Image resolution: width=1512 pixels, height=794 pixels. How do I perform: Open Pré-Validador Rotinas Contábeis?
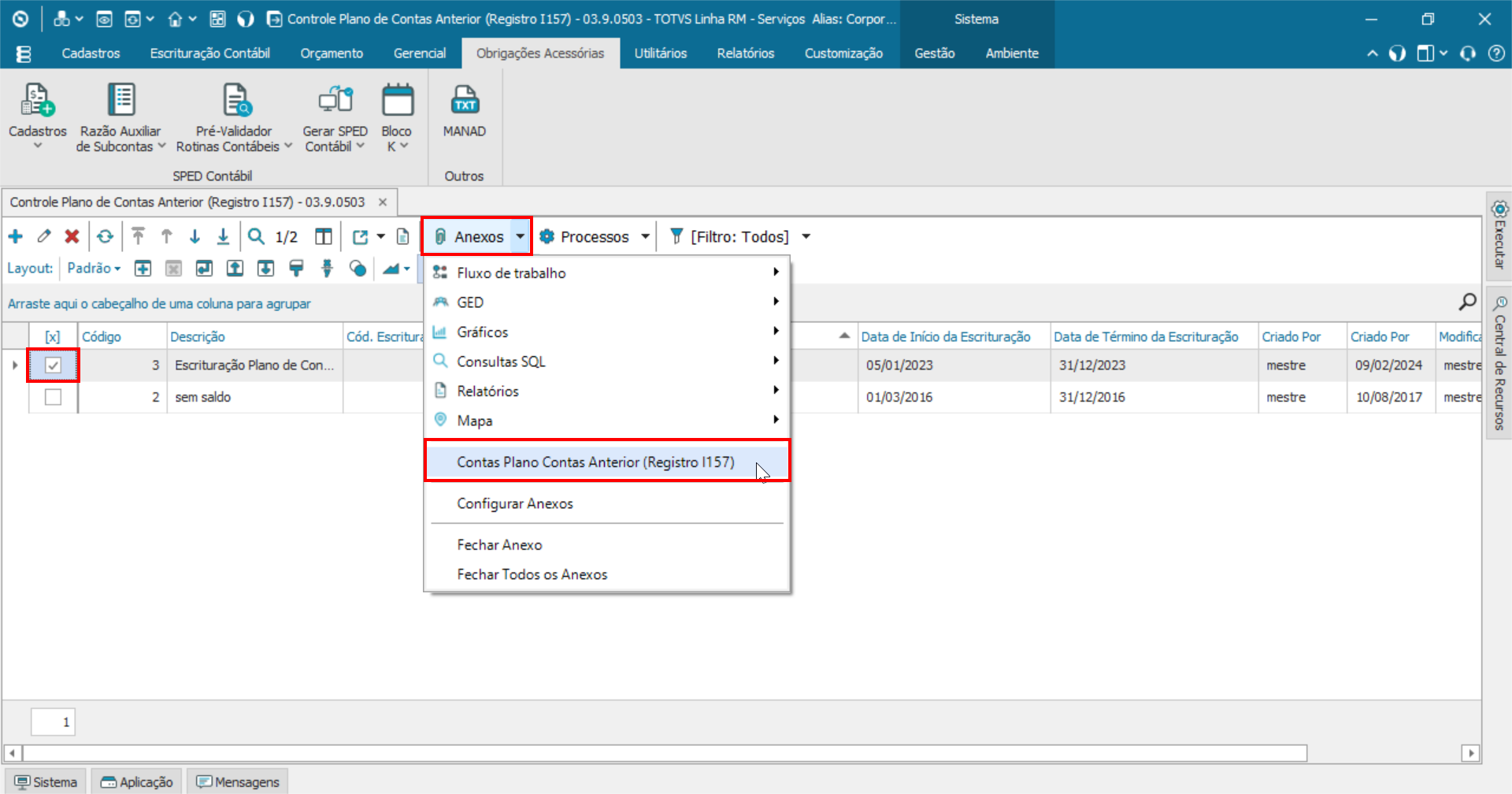point(234,117)
